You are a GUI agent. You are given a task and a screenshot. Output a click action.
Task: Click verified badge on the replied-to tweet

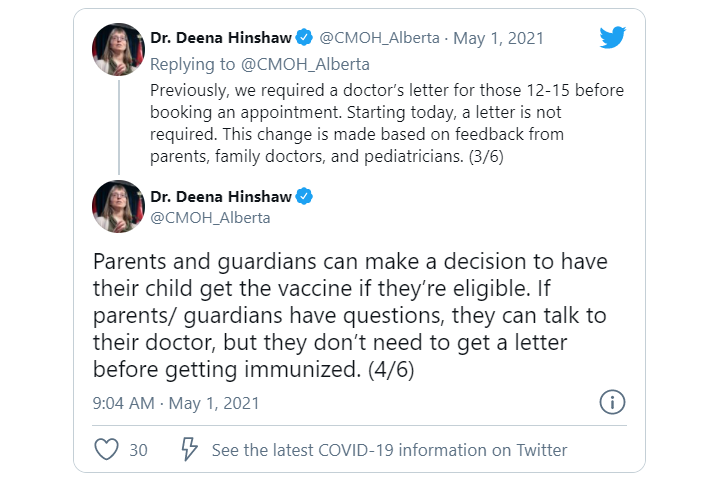[304, 37]
